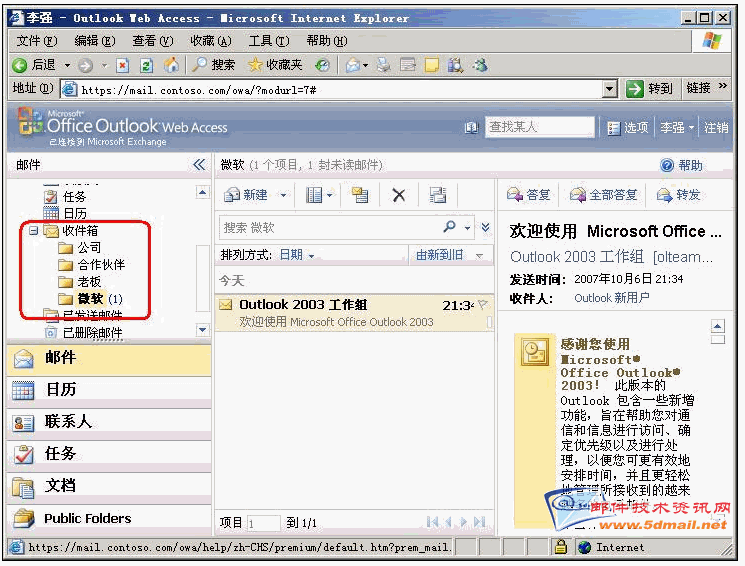
Task: Click the IE Home toolbar icon
Action: pyautogui.click(x=171, y=65)
